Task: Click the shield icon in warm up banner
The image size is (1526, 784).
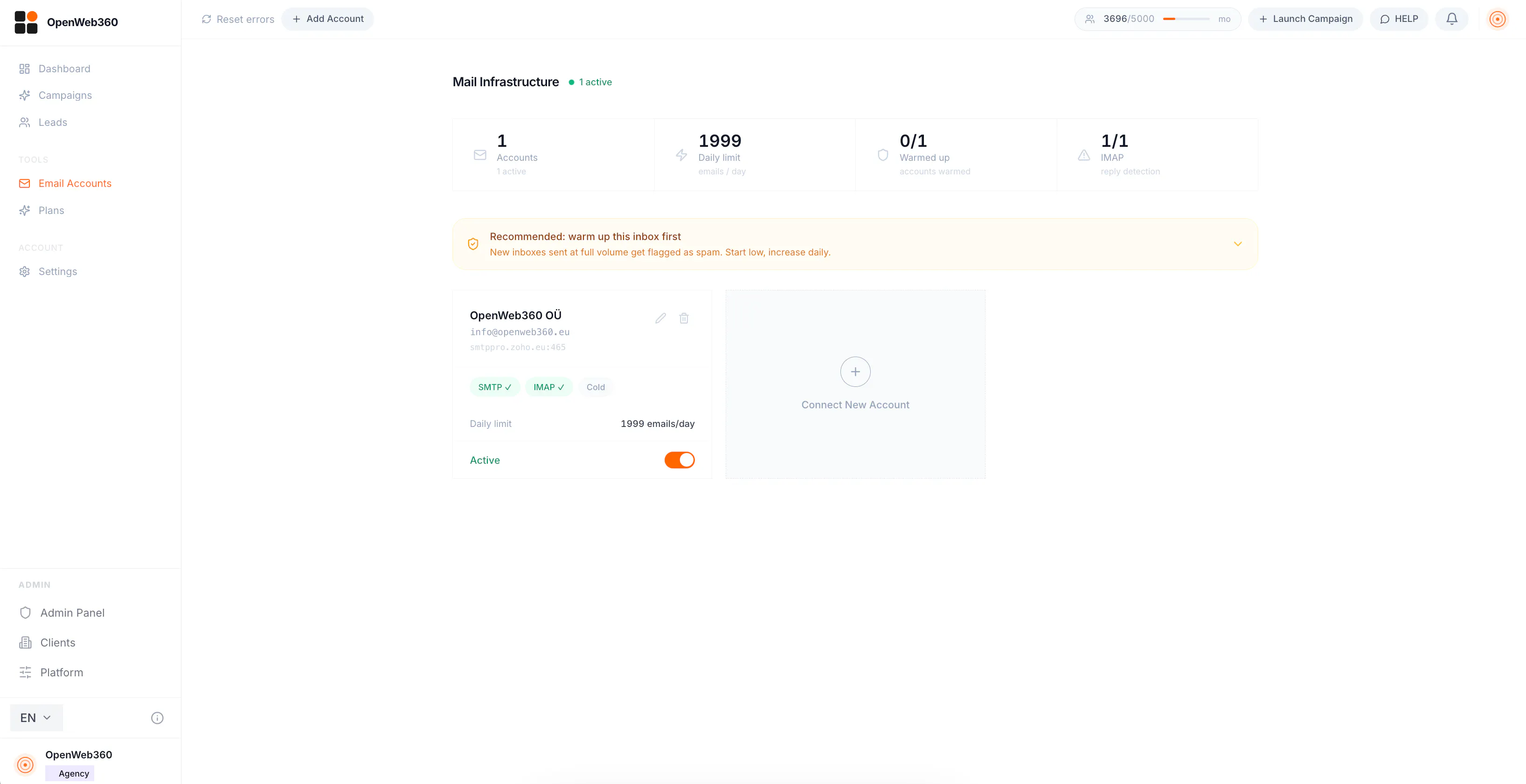Action: click(x=473, y=244)
